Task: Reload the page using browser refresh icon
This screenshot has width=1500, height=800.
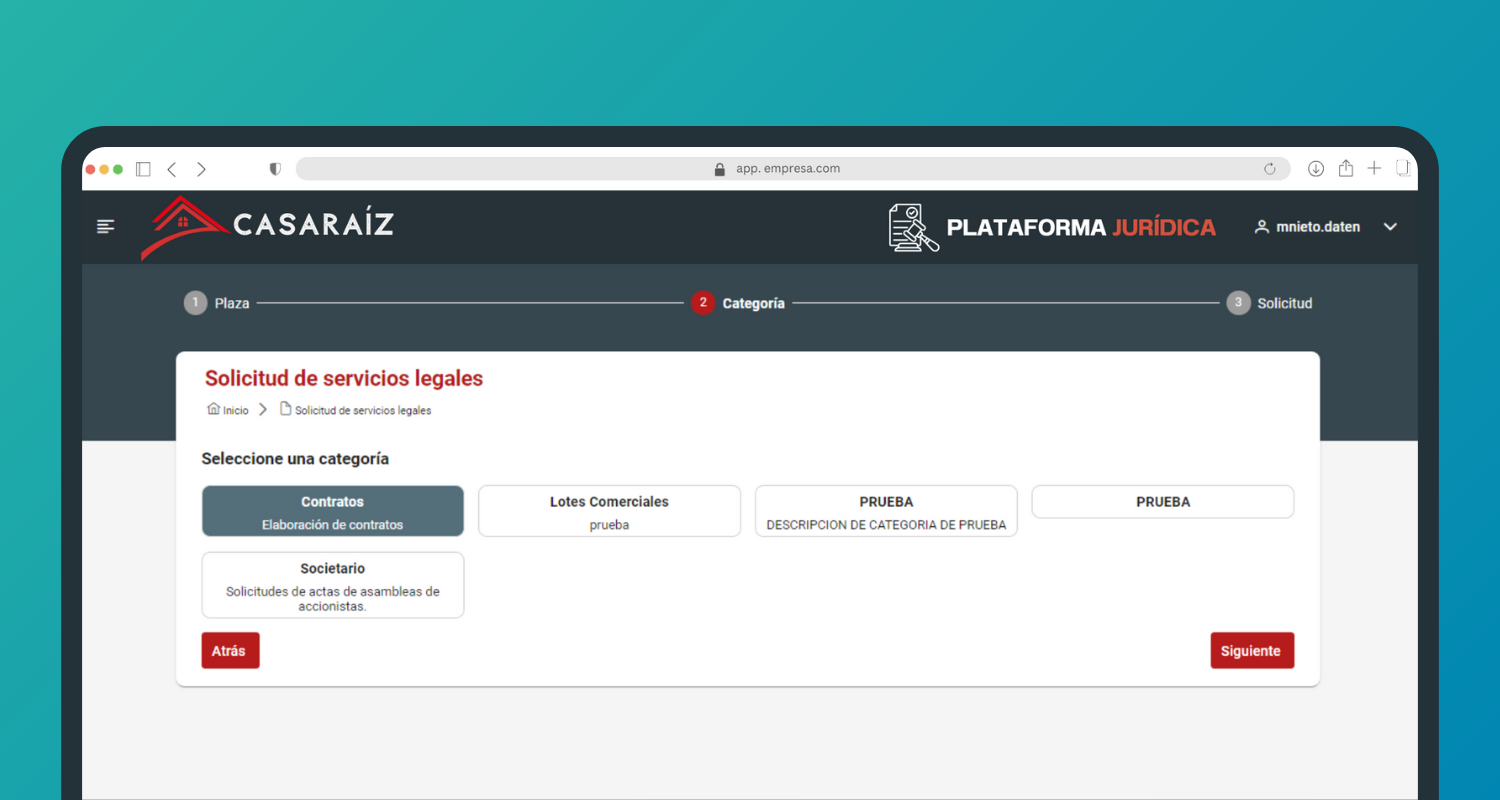Action: pos(1270,169)
